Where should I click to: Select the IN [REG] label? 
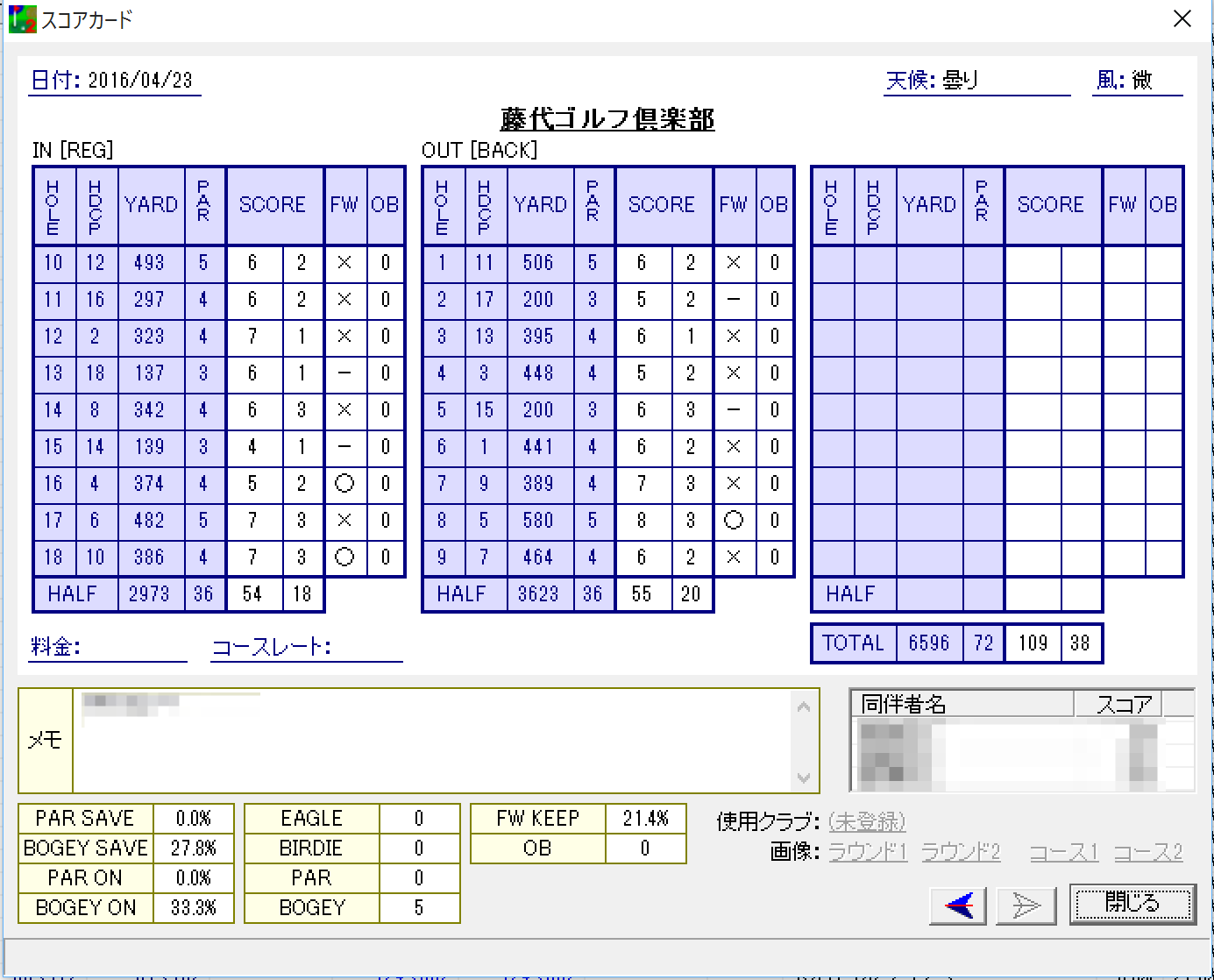click(x=73, y=150)
